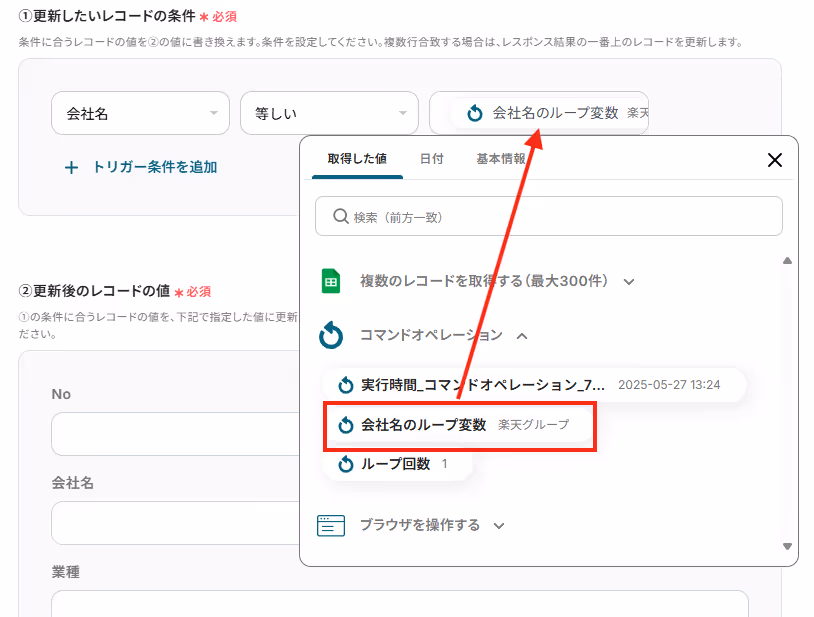Viewport: 814px width, 617px height.
Task: Click the 会社名 input field under section ②
Action: tap(175, 523)
